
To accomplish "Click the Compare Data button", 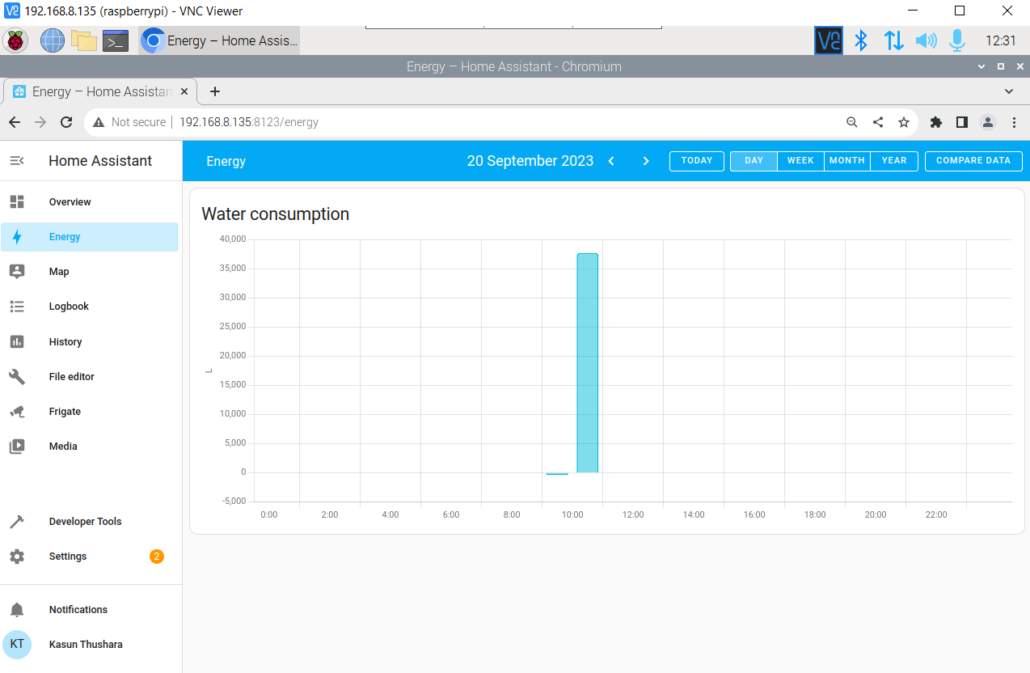I will 973,161.
